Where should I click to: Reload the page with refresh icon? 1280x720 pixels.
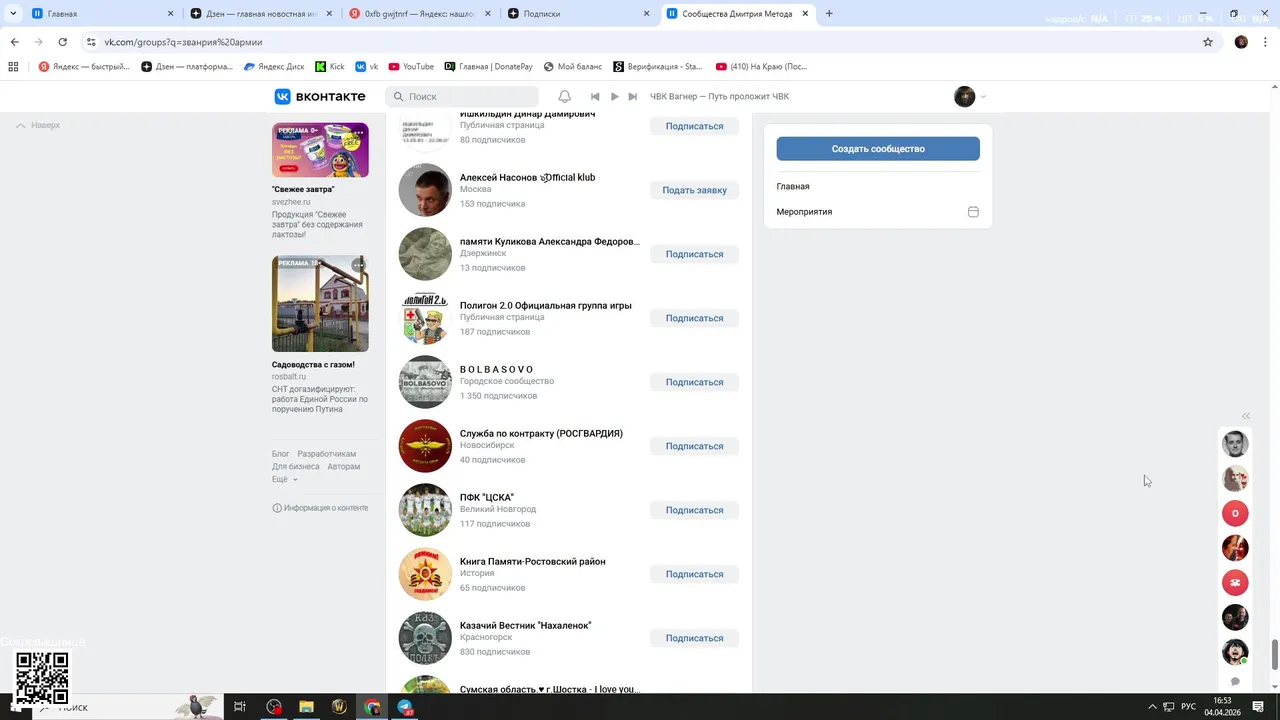(62, 42)
